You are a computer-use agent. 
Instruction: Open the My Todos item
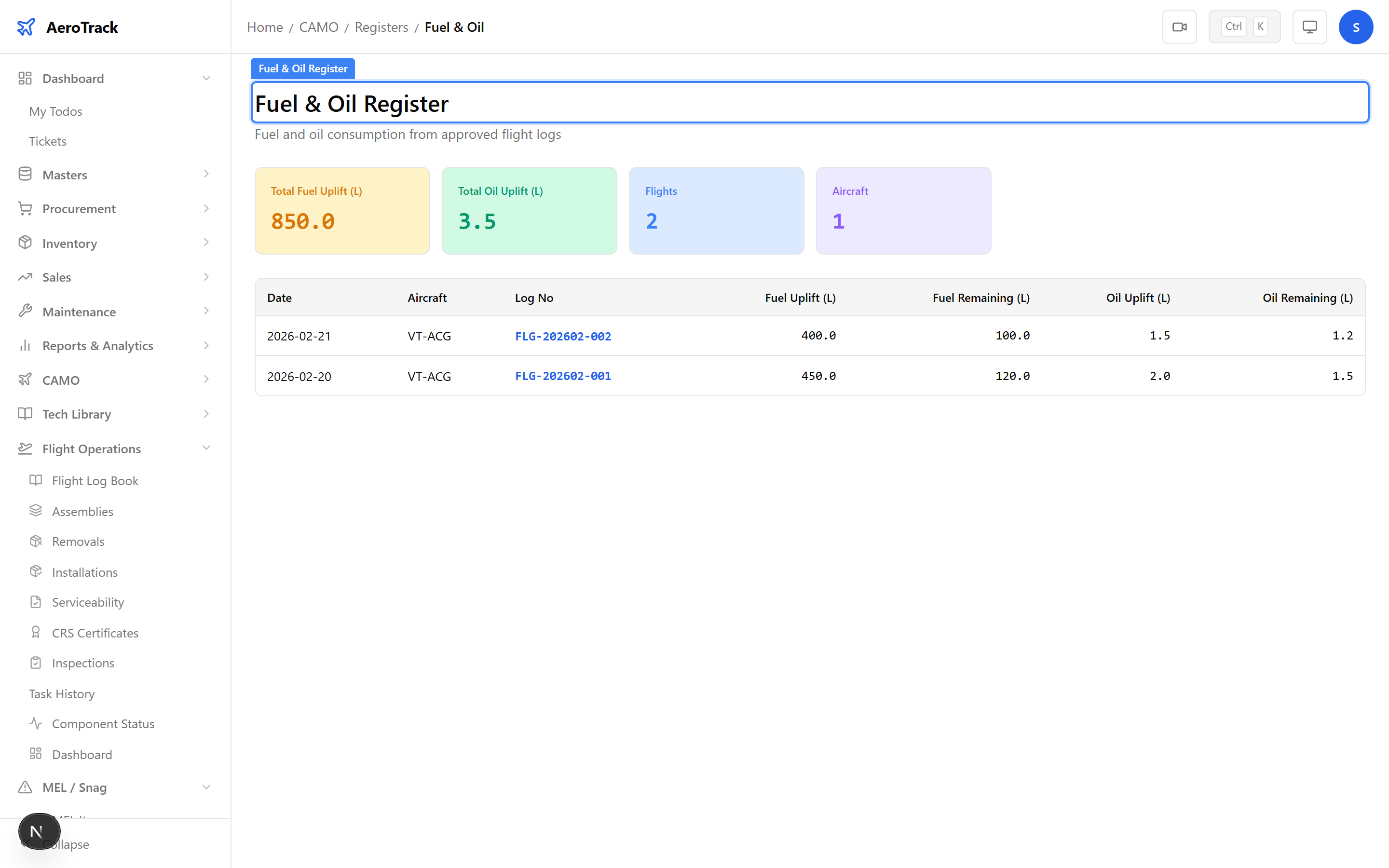(55, 111)
